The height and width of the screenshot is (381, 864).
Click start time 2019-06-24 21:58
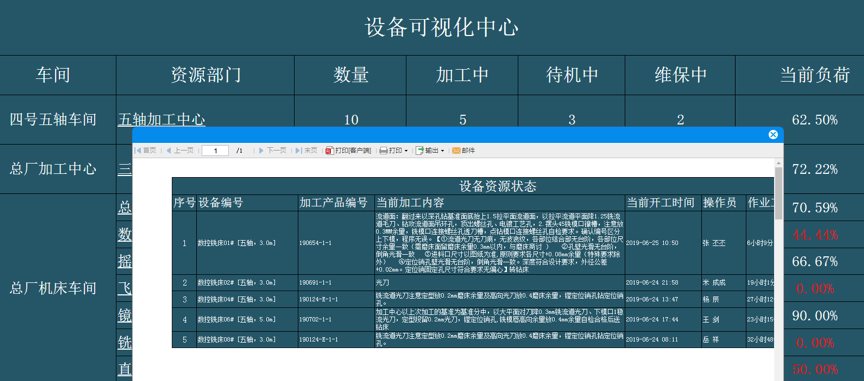pos(652,283)
